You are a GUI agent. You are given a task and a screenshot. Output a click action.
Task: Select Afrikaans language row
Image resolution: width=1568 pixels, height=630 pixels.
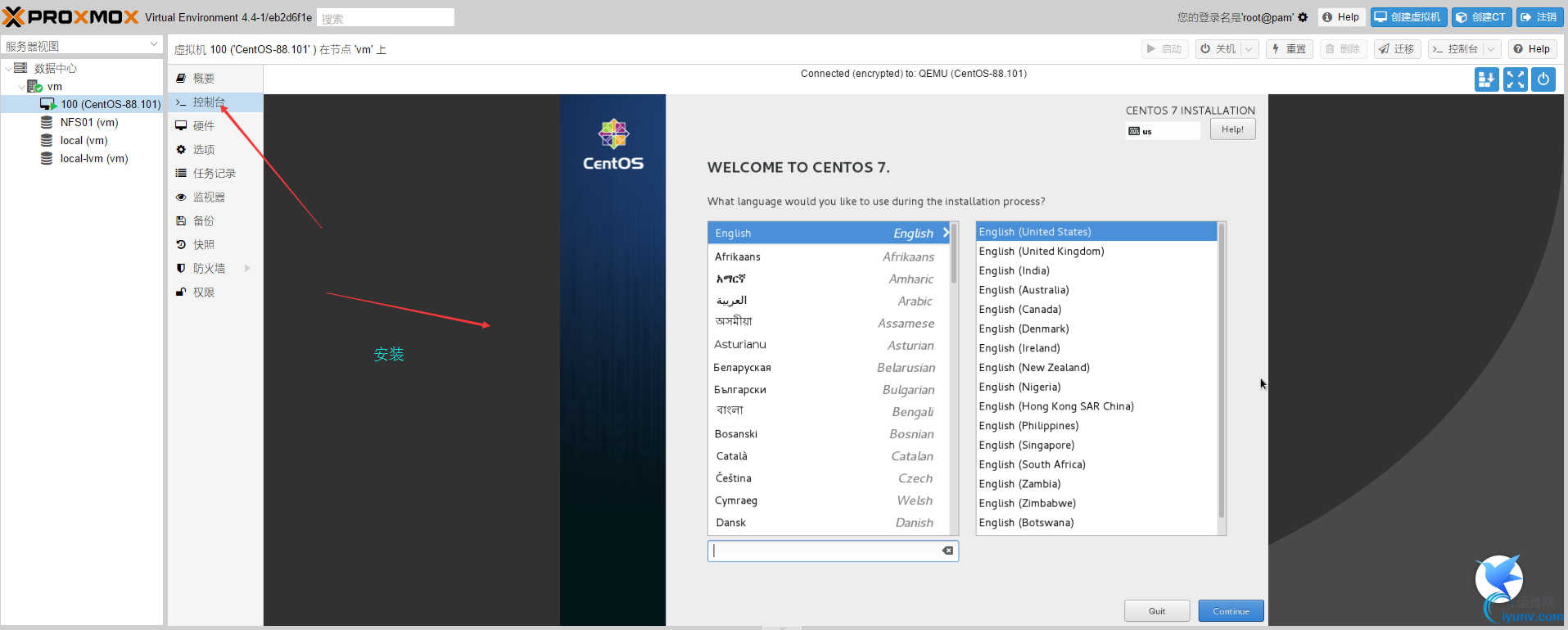(x=828, y=256)
